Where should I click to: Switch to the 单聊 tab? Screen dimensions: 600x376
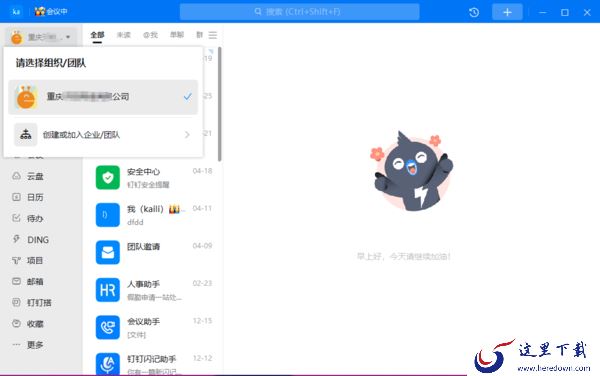[177, 35]
